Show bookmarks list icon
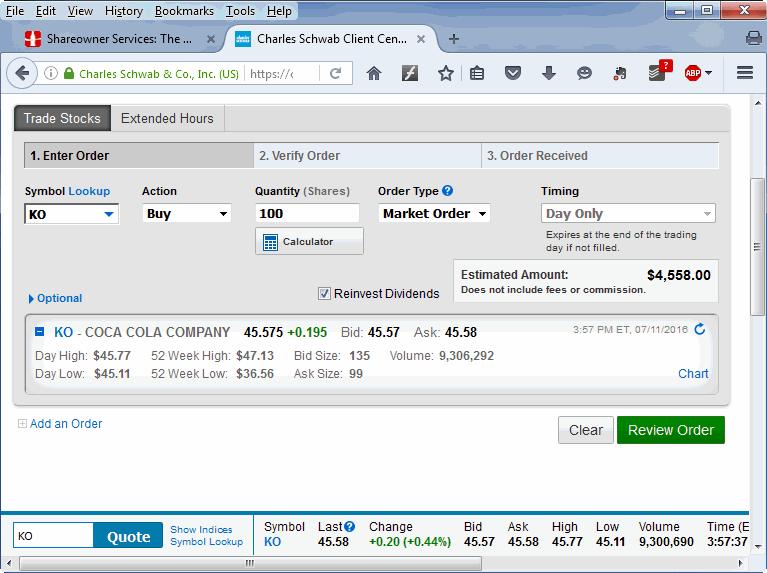The width and height of the screenshot is (767, 573). coord(477,73)
